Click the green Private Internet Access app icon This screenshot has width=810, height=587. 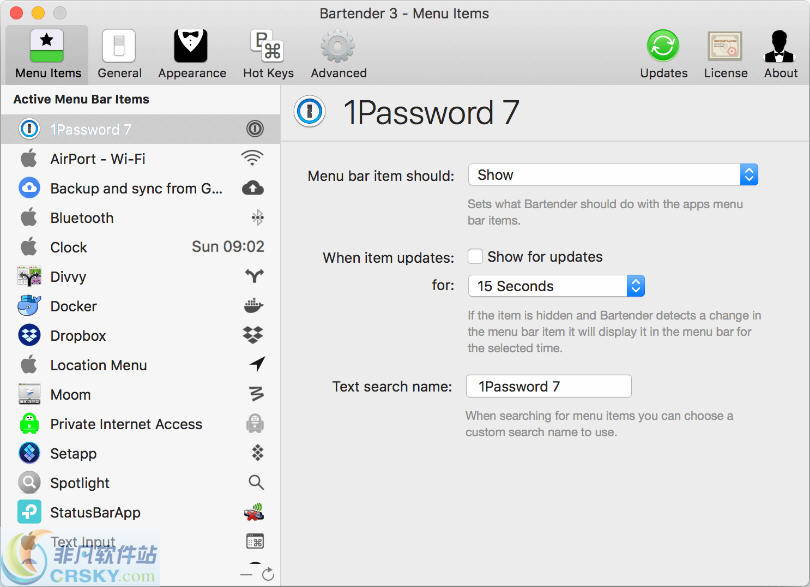click(x=29, y=424)
